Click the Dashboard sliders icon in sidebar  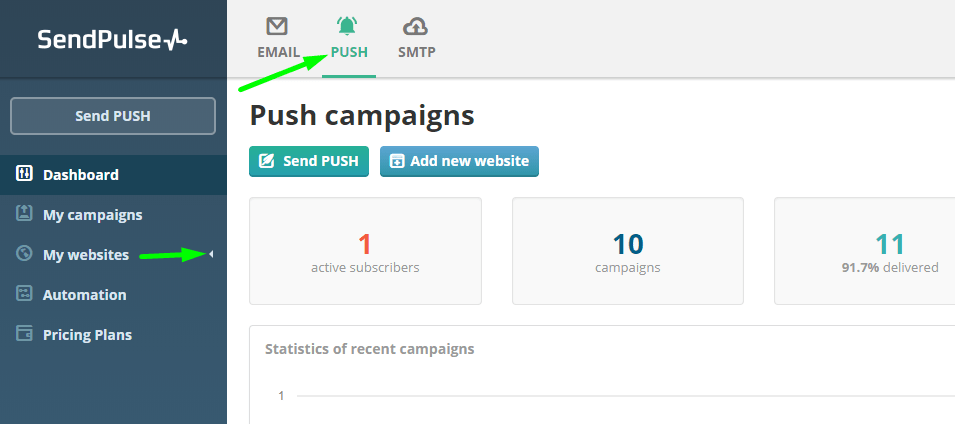pyautogui.click(x=24, y=174)
